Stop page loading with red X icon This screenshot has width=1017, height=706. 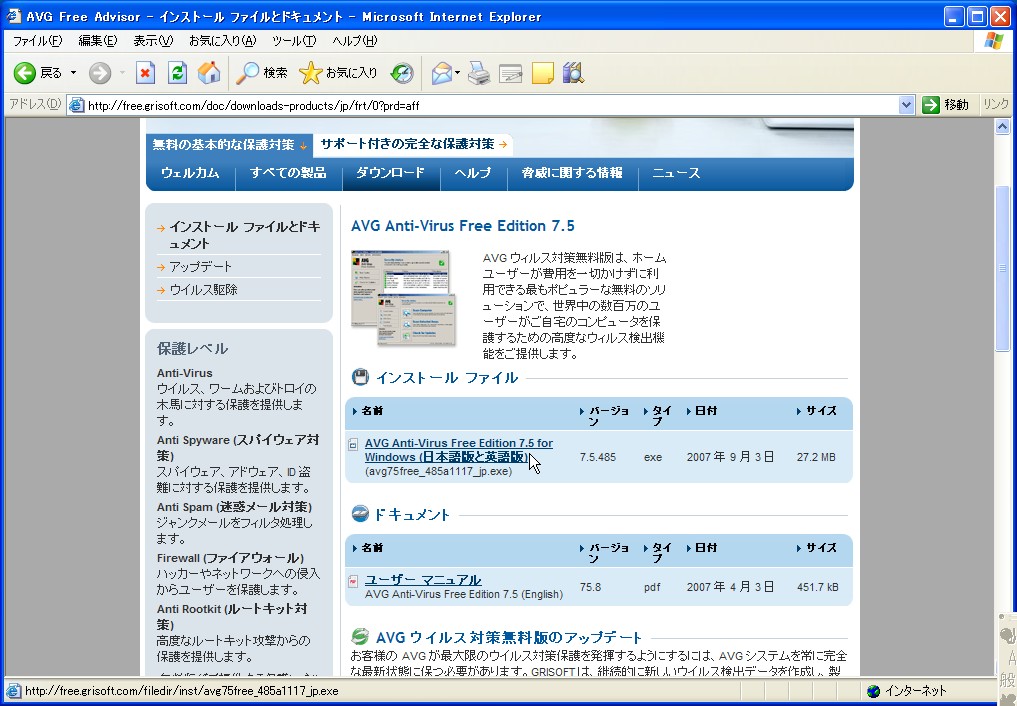tap(145, 73)
